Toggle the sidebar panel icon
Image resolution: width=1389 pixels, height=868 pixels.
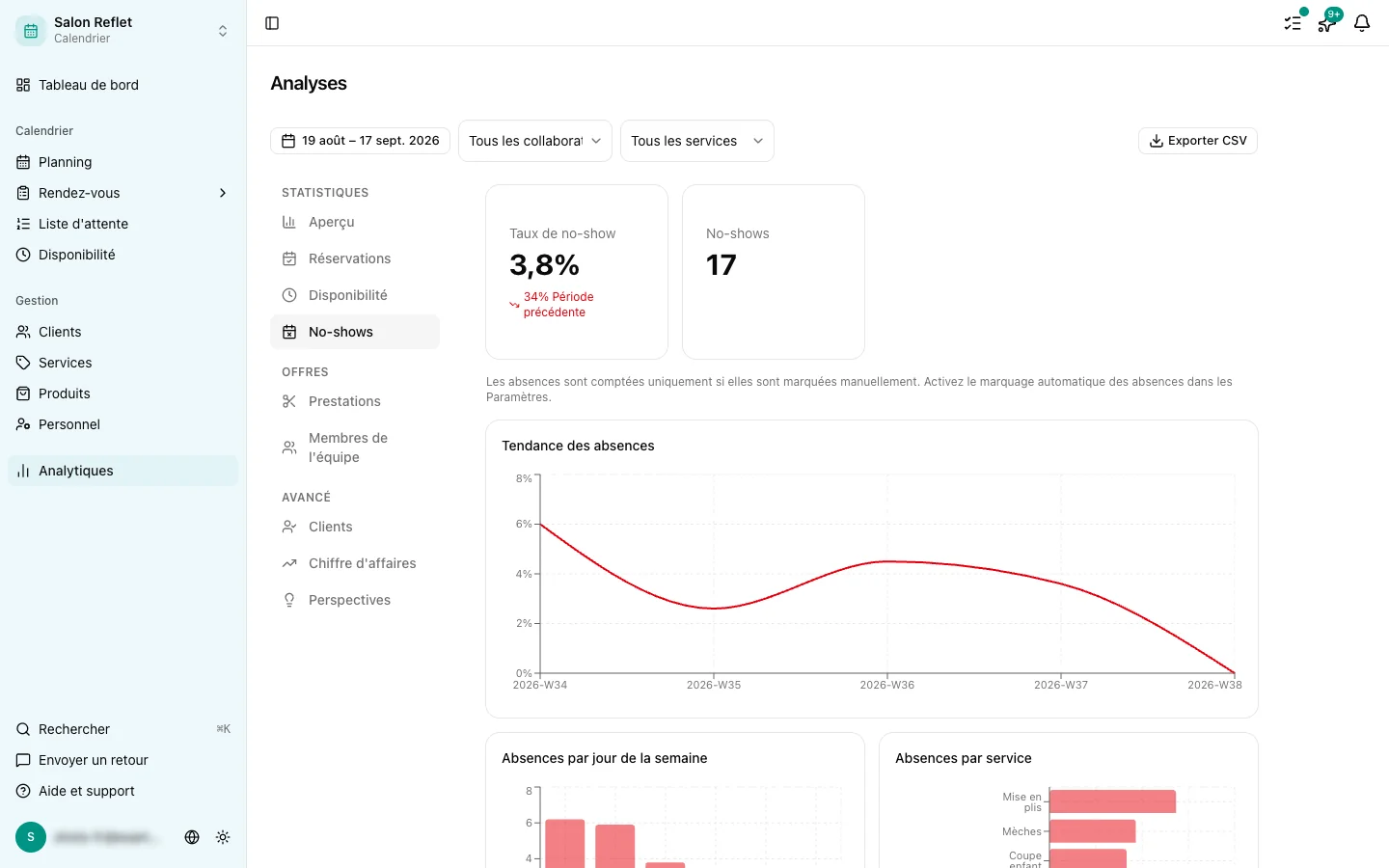point(272,23)
